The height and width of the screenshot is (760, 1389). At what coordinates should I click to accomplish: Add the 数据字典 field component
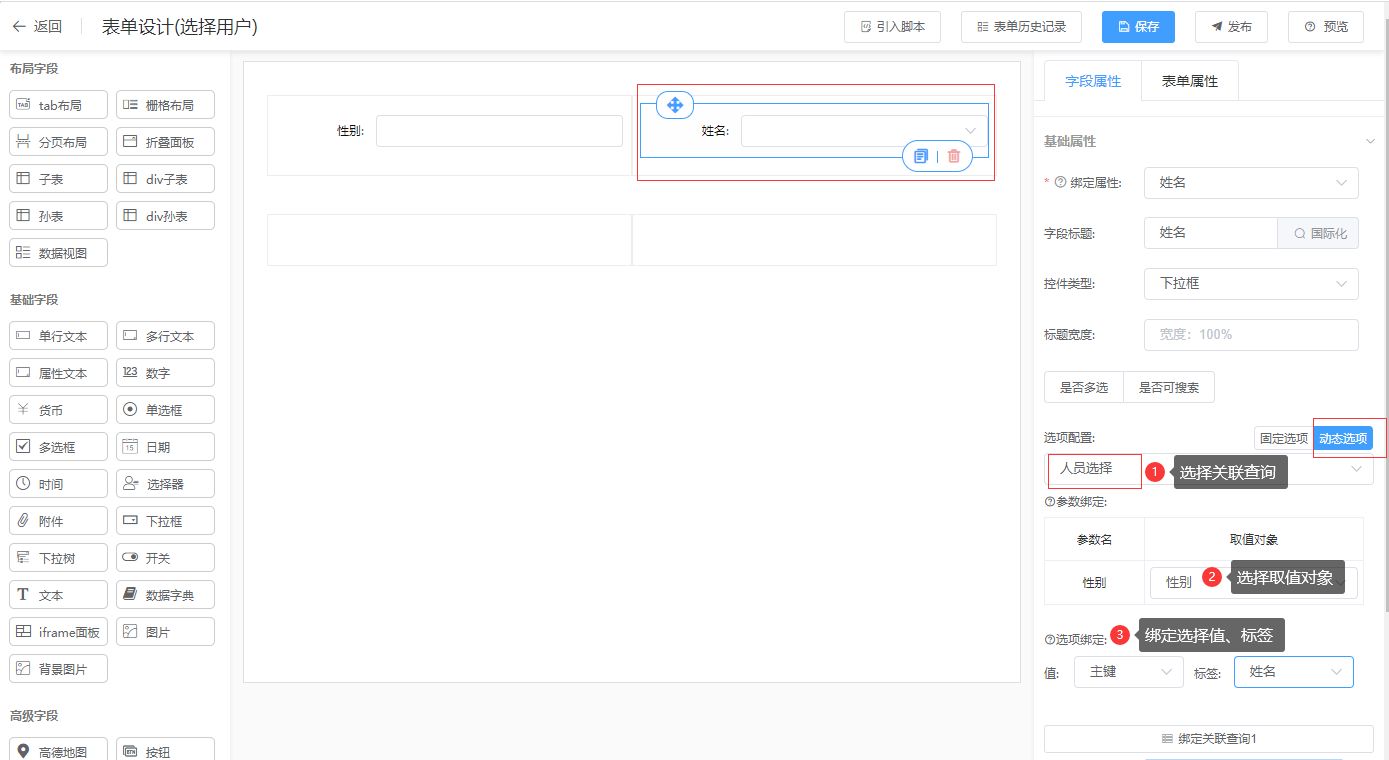166,595
